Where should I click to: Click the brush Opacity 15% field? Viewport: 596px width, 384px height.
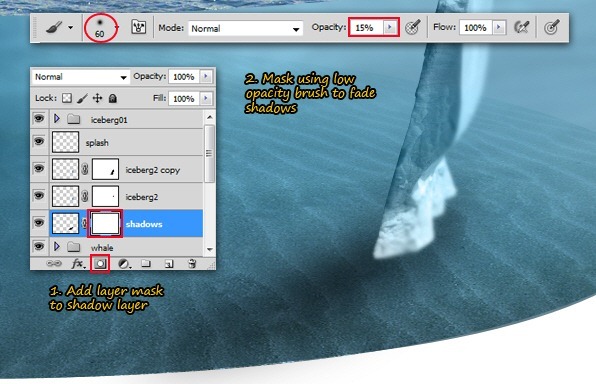point(366,28)
